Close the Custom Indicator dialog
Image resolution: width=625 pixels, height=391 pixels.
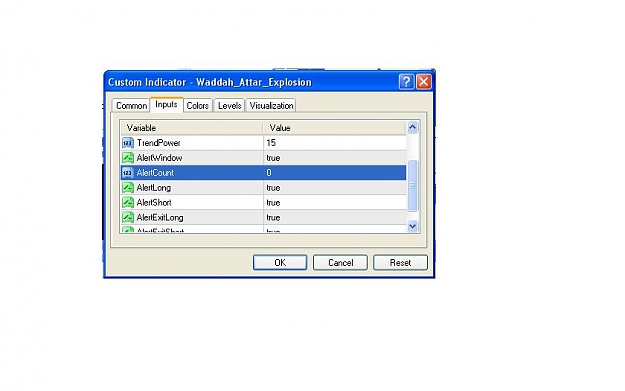click(424, 82)
